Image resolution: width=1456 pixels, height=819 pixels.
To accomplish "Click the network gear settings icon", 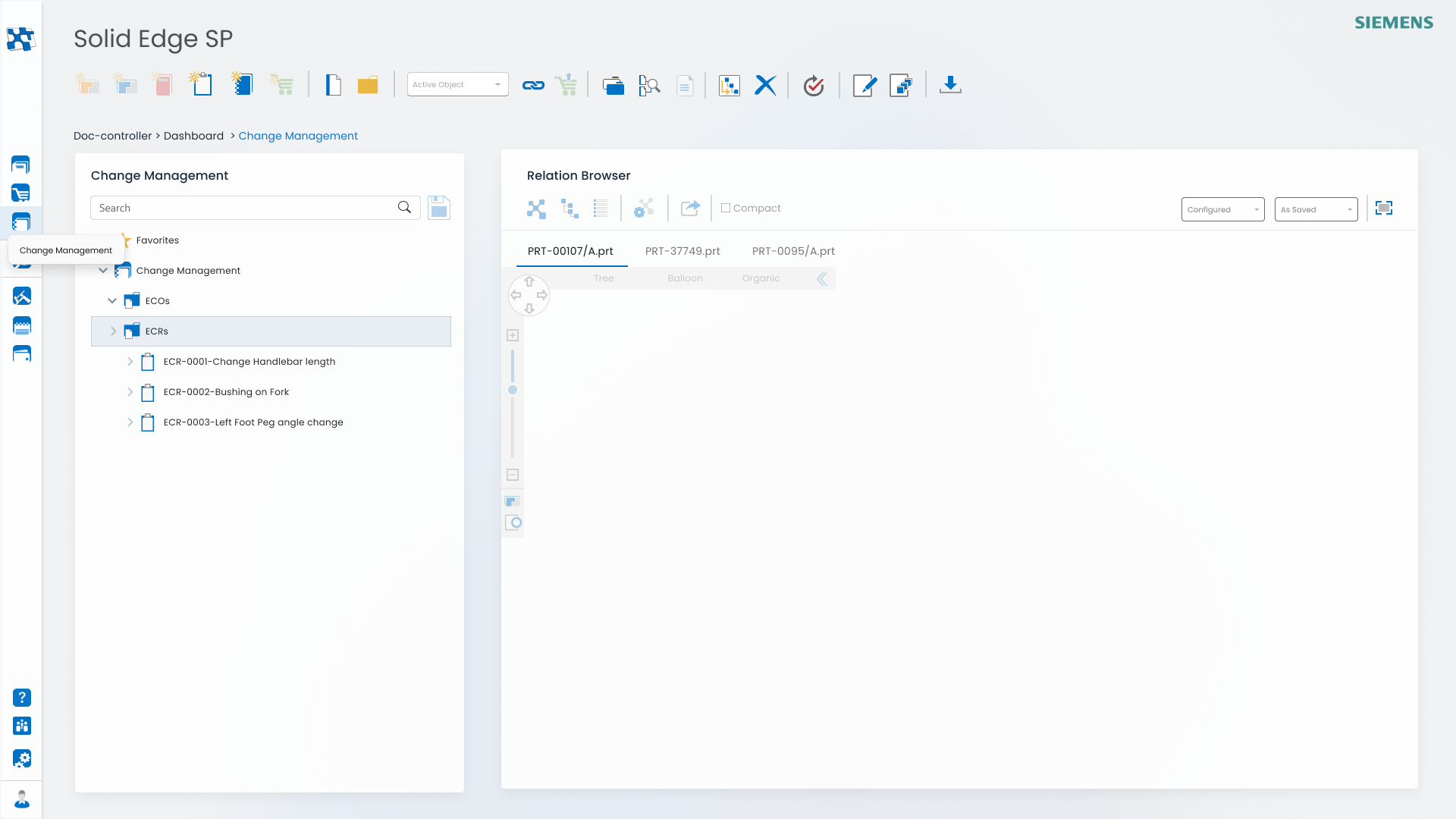I will (644, 209).
